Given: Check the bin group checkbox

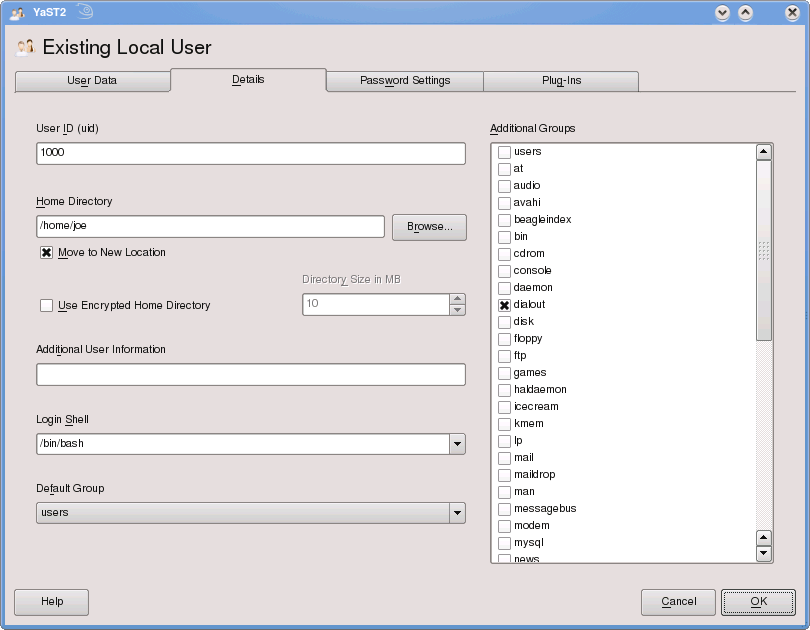Looking at the screenshot, I should 504,237.
